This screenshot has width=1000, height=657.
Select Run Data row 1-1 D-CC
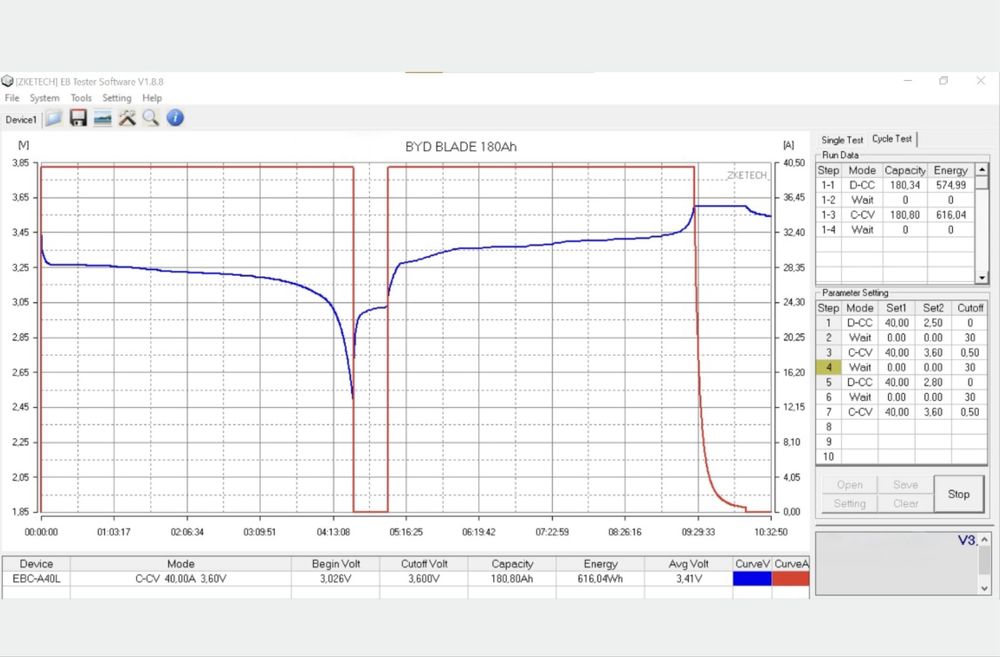(895, 185)
